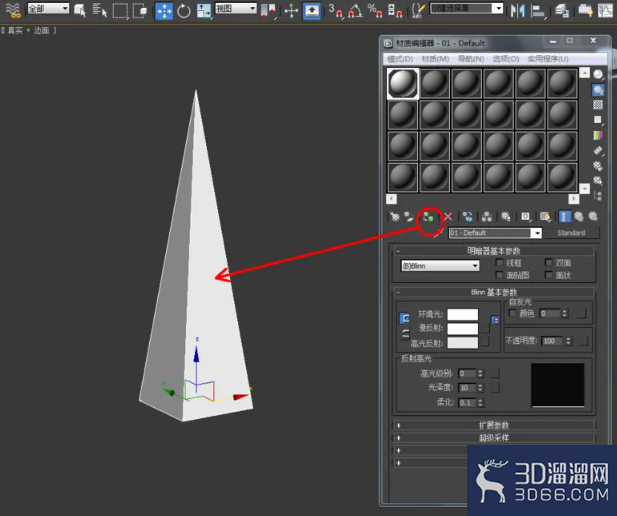Open the 全部 selection filter dropdown
The image size is (617, 516).
tap(48, 8)
